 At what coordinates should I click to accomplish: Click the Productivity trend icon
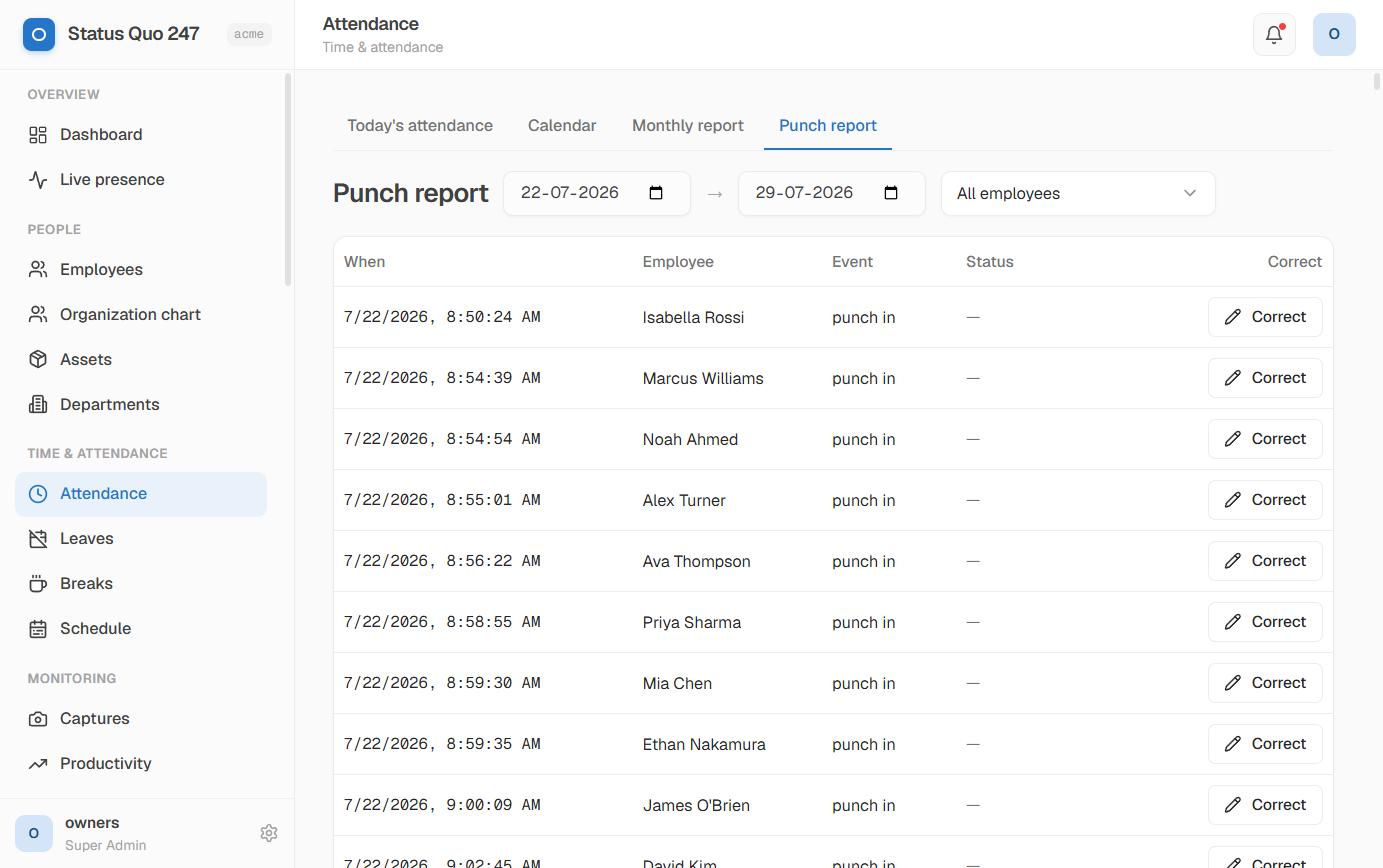(x=38, y=764)
